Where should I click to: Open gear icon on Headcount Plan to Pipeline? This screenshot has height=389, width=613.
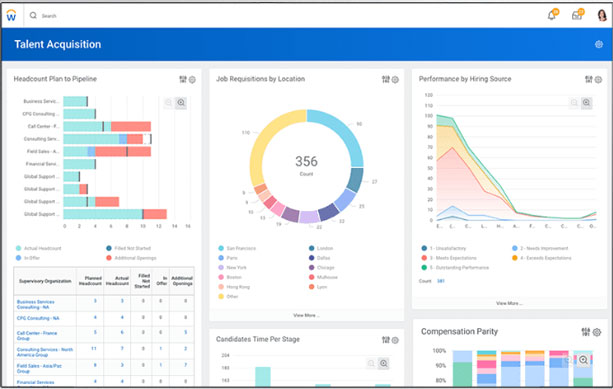[192, 80]
